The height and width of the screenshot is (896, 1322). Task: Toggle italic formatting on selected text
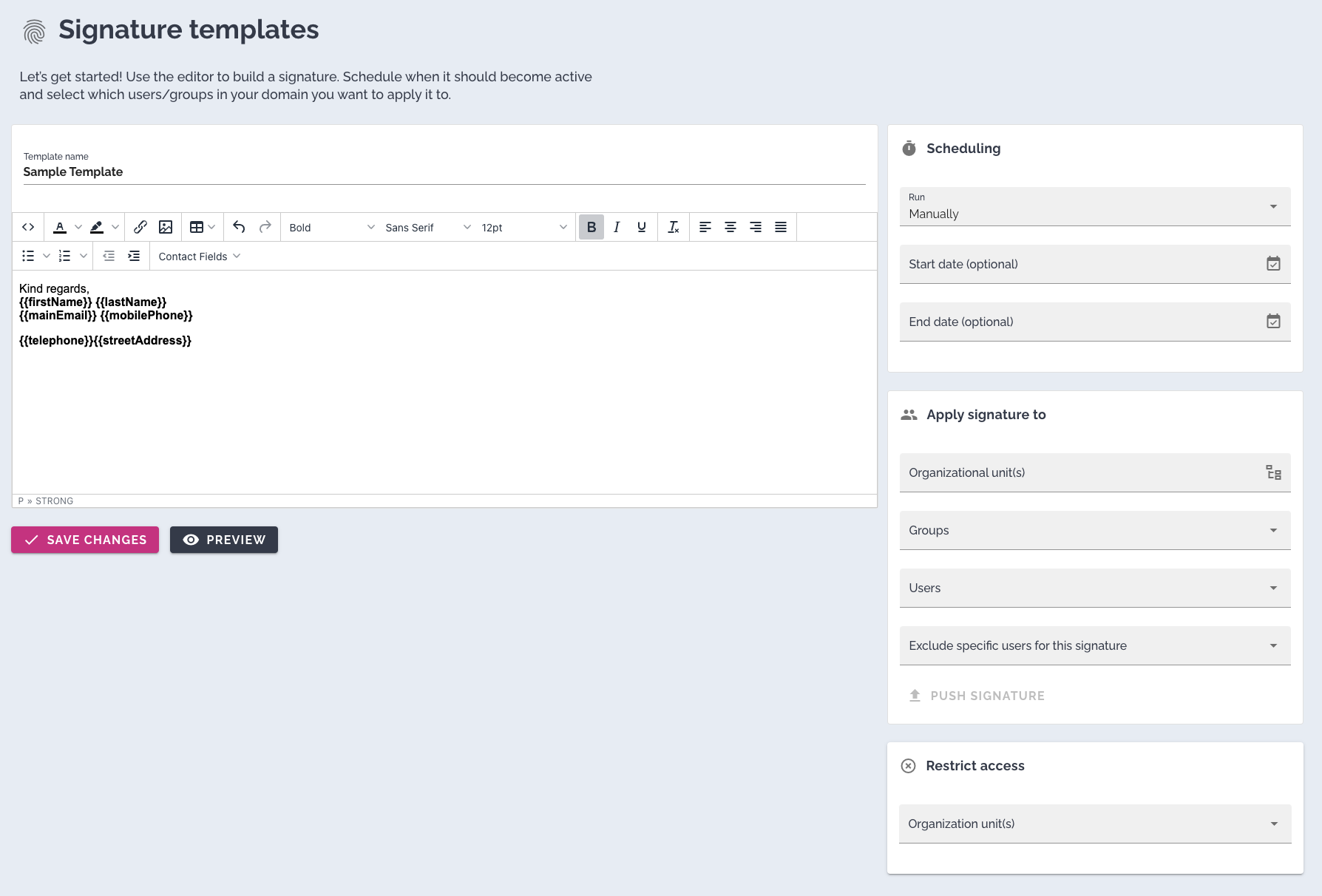point(616,227)
